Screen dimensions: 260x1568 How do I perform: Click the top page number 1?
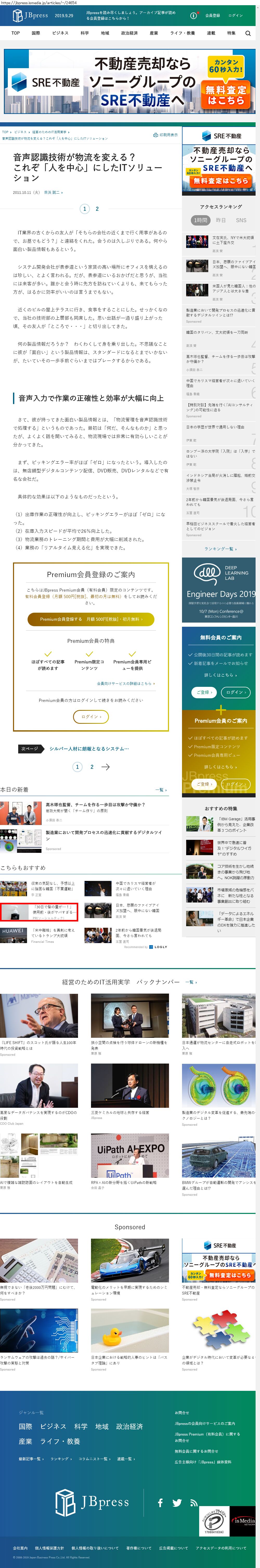point(85,209)
